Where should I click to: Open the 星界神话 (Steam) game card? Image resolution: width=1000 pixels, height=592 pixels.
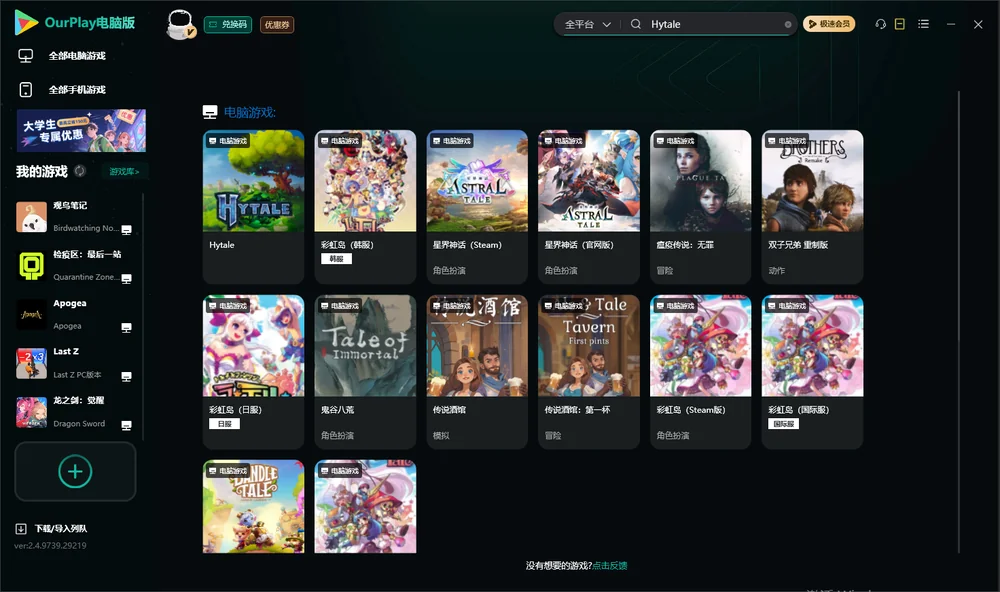point(477,207)
